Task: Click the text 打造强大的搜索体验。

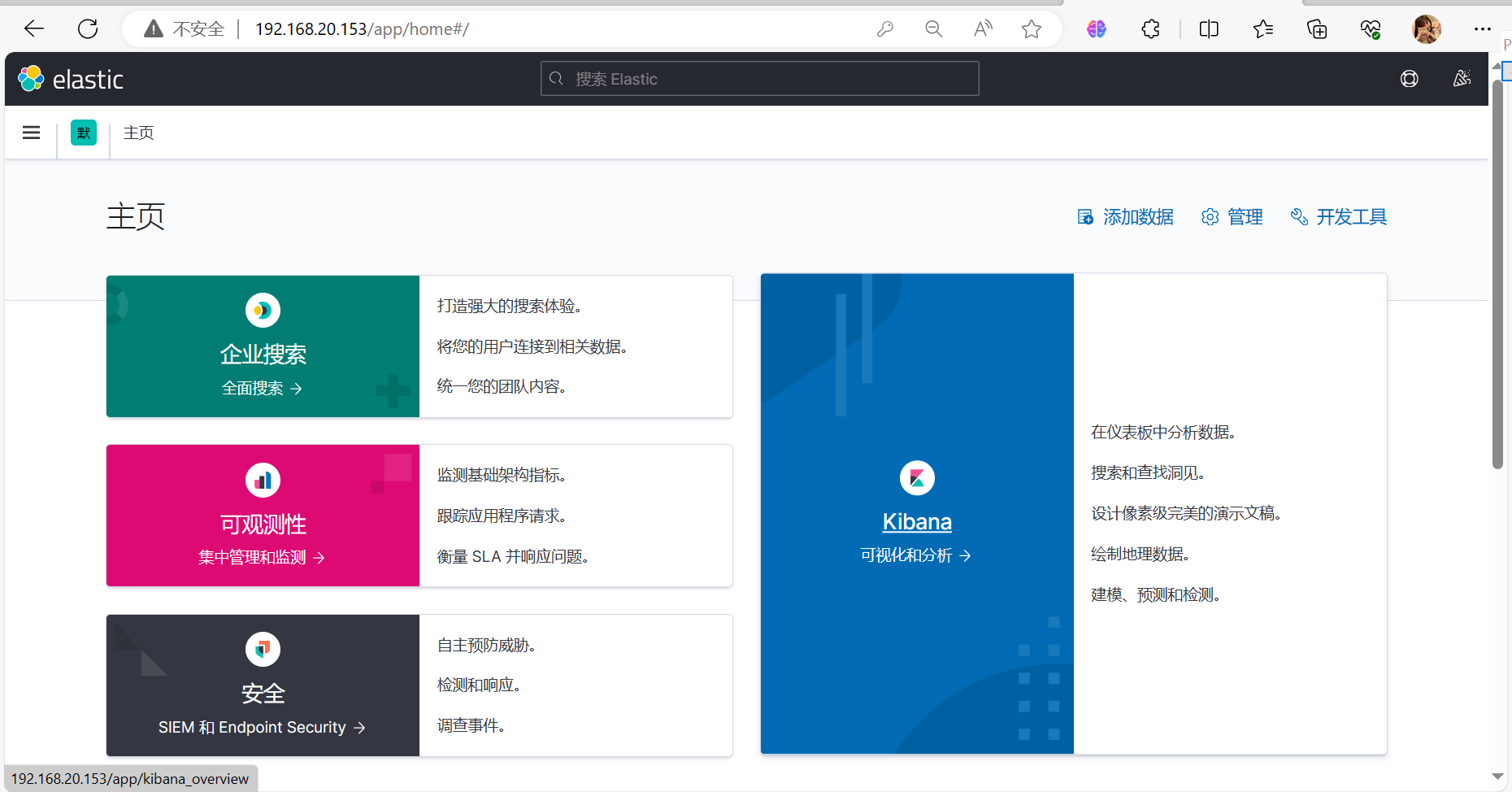Action: pos(511,306)
